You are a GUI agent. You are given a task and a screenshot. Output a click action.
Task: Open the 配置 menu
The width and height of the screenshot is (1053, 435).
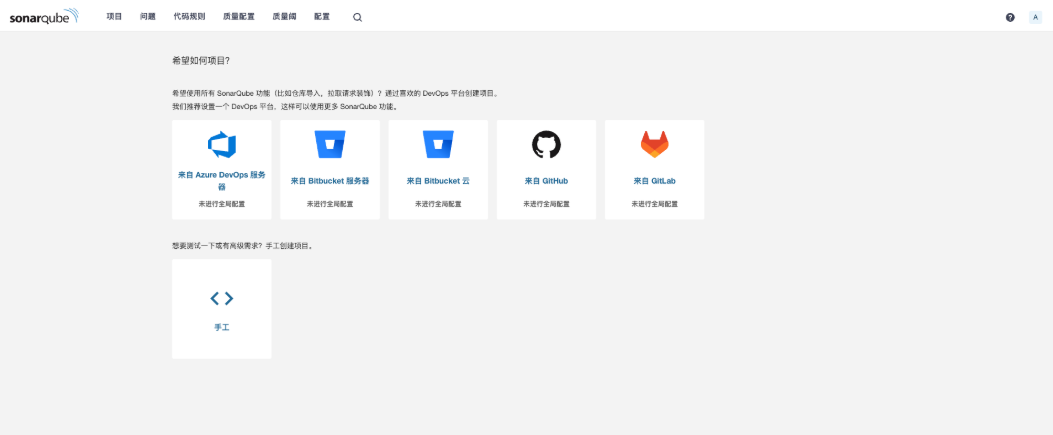coord(322,17)
